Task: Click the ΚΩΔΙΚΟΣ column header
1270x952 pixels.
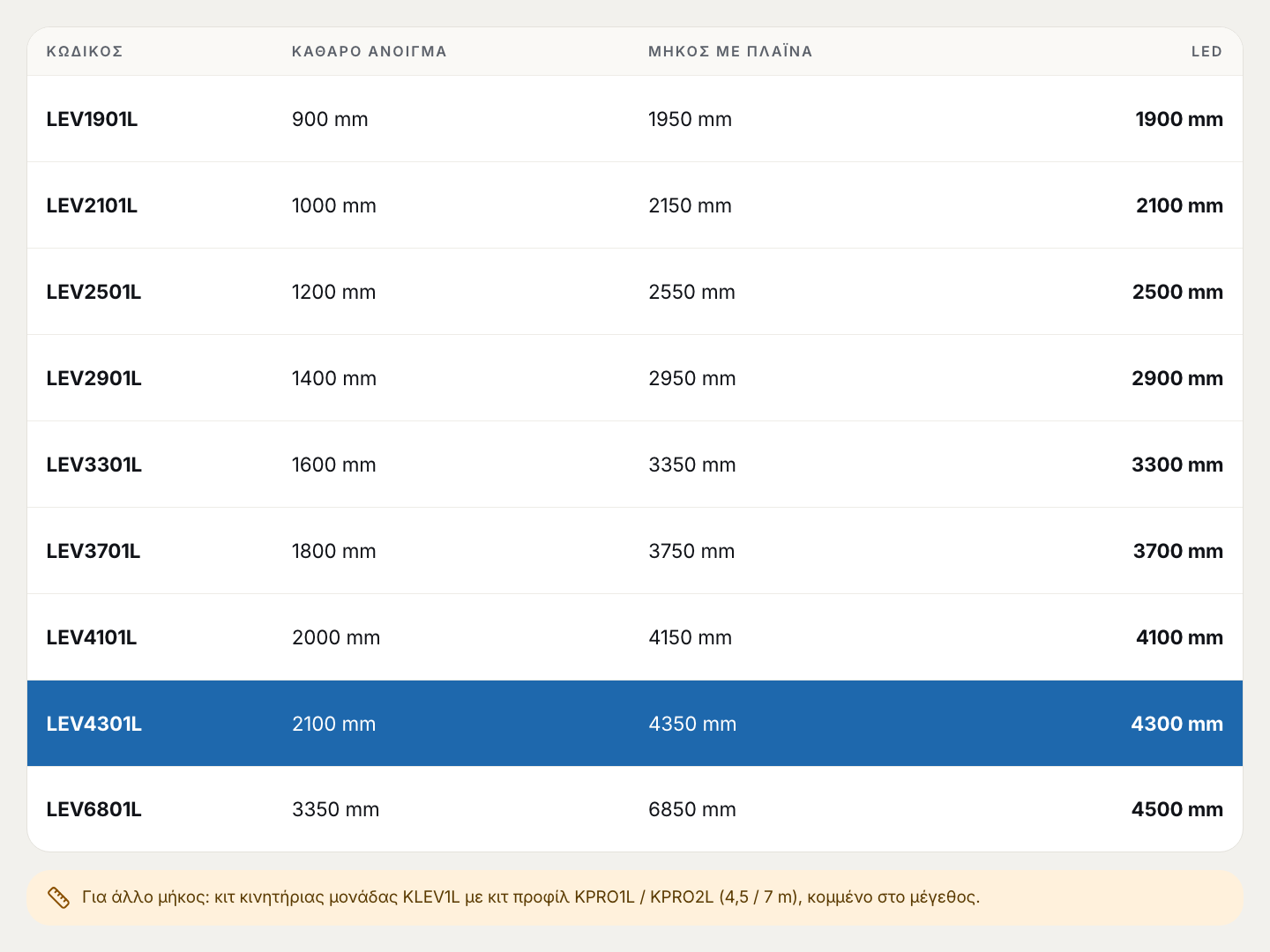Action: pyautogui.click(x=85, y=51)
